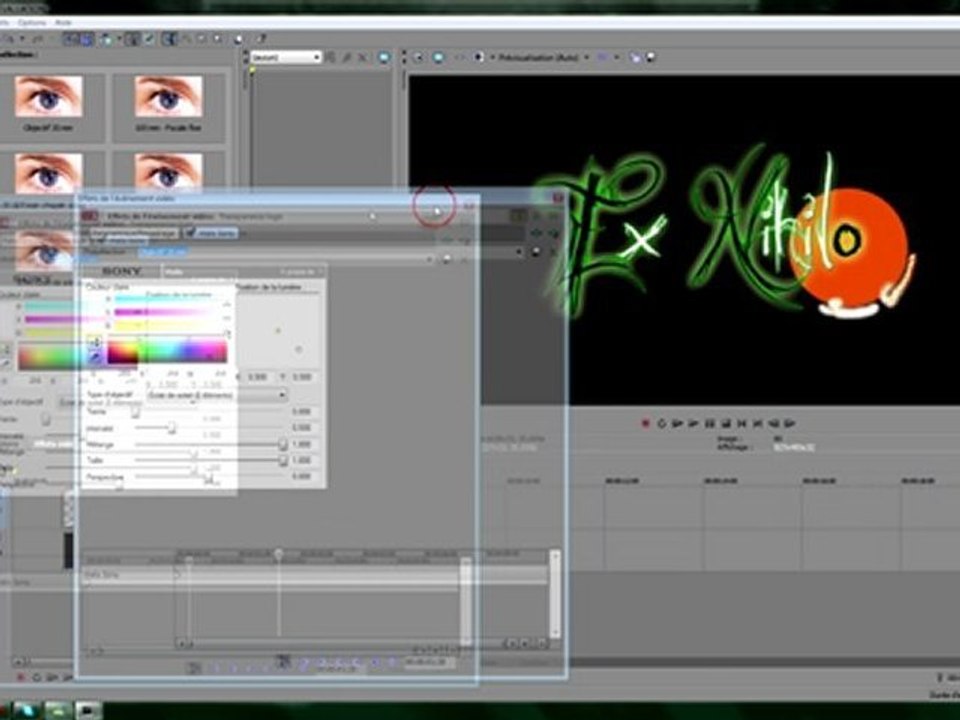Click the Pause button under the preview
This screenshot has height=720, width=960.
point(710,423)
